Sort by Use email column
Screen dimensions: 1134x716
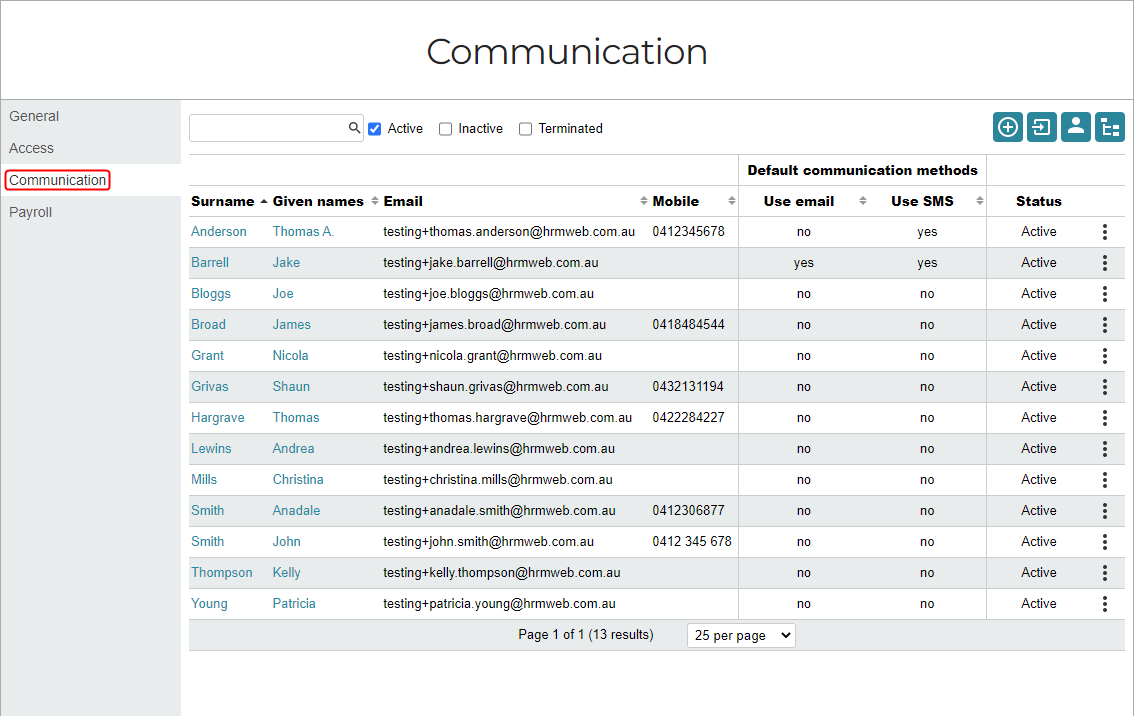click(798, 201)
